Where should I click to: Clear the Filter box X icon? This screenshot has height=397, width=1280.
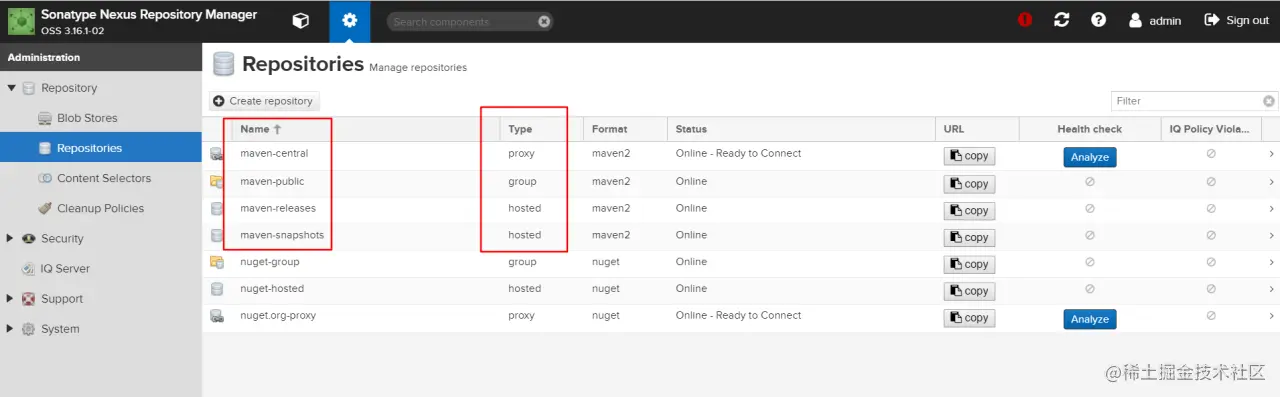point(1269,101)
